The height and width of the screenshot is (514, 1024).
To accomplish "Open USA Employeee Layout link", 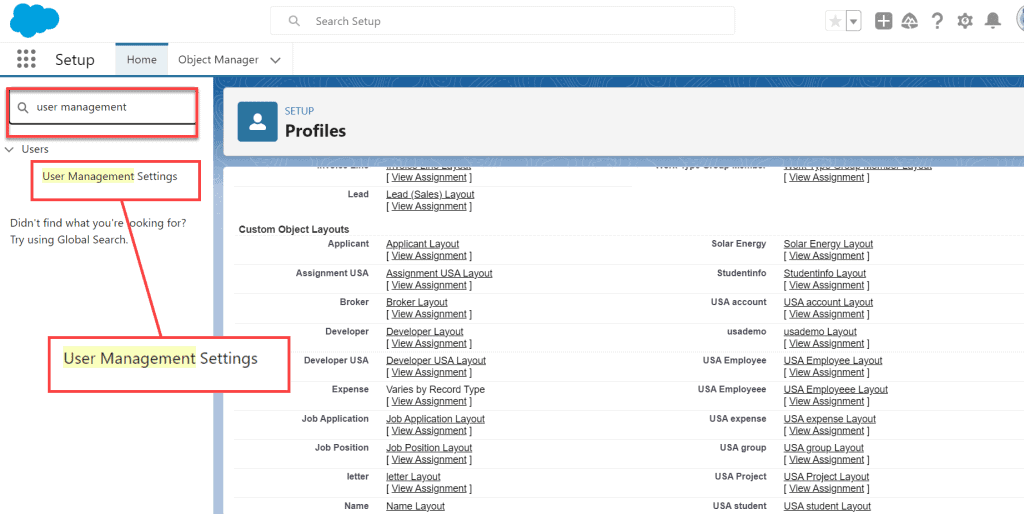I will (x=836, y=389).
